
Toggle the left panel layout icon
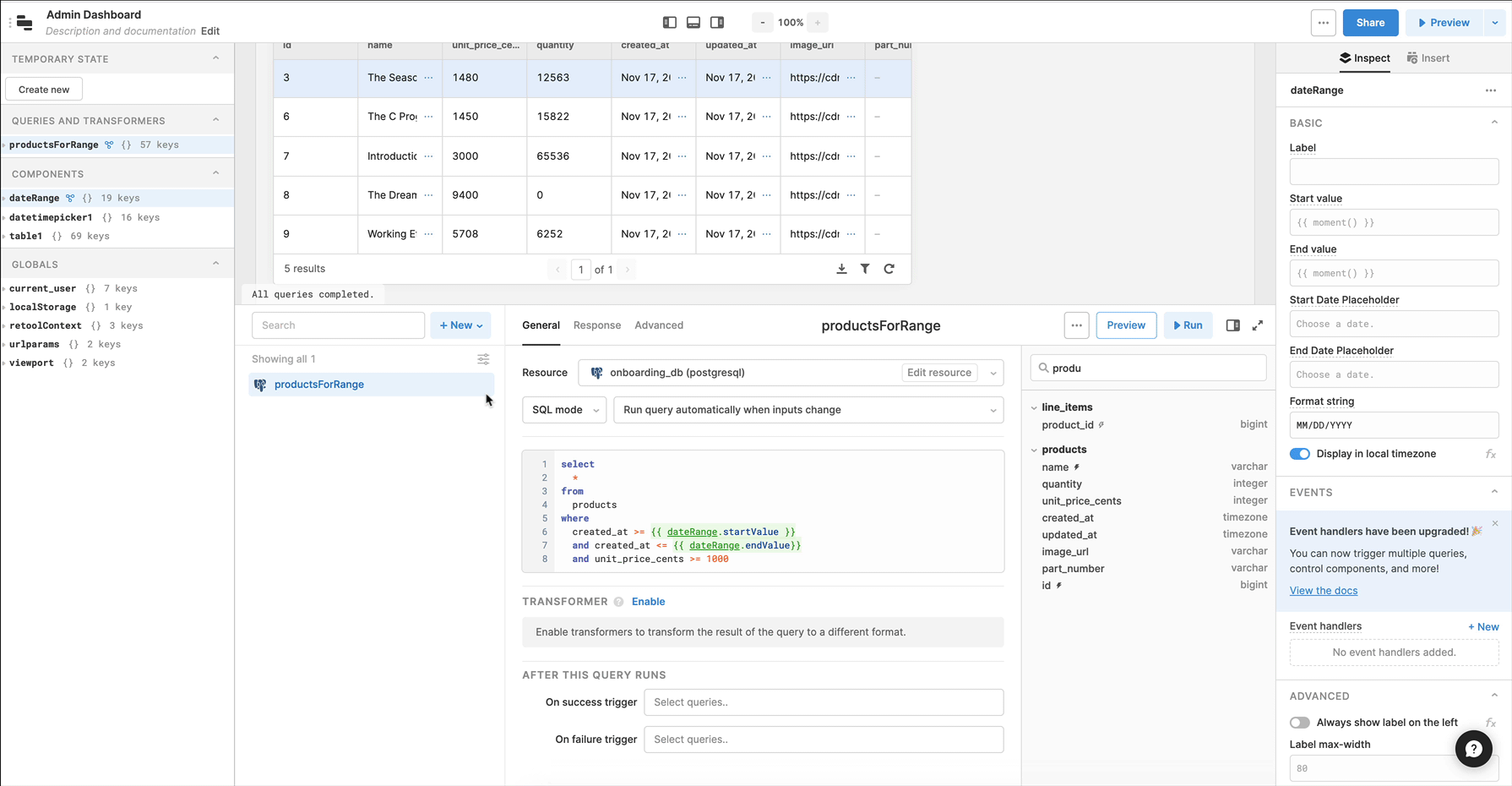tap(670, 23)
